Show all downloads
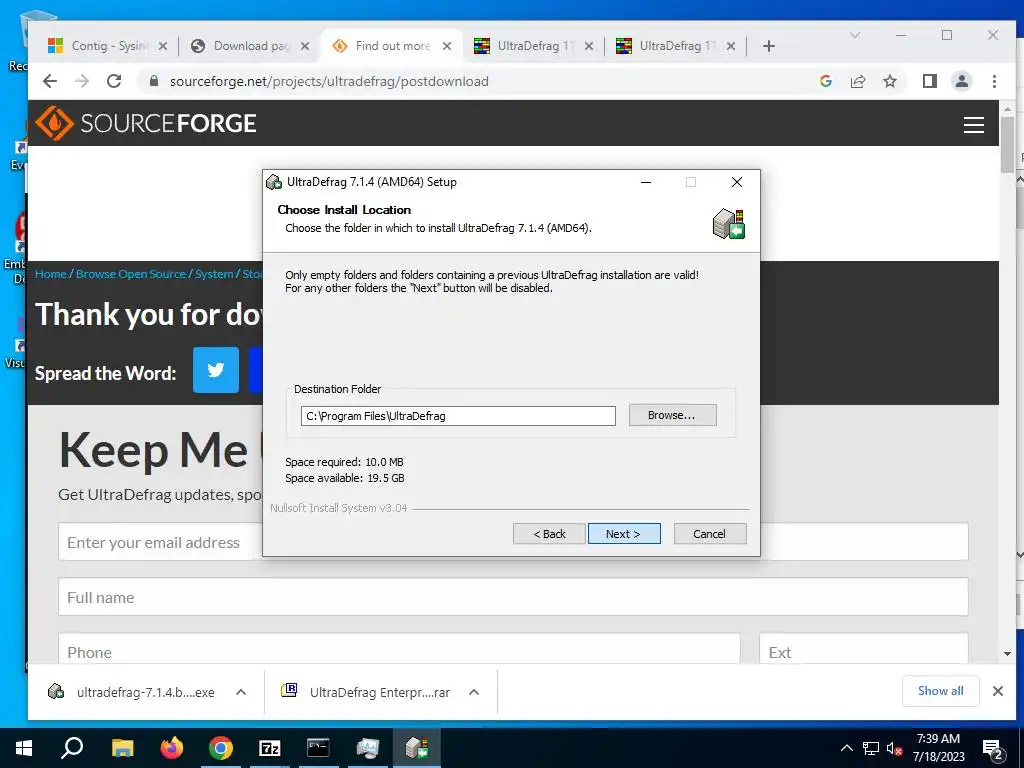The image size is (1024, 768). pyautogui.click(x=940, y=691)
